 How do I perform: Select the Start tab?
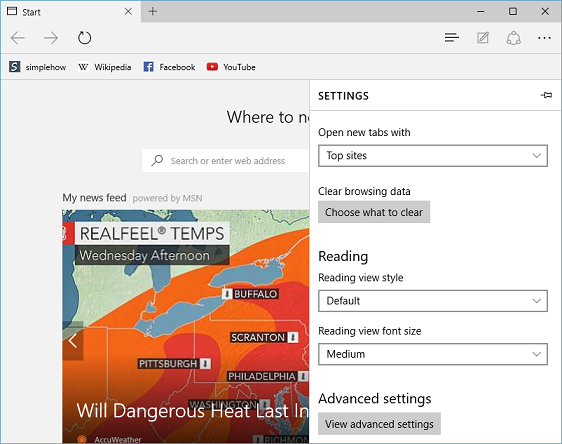tap(71, 12)
